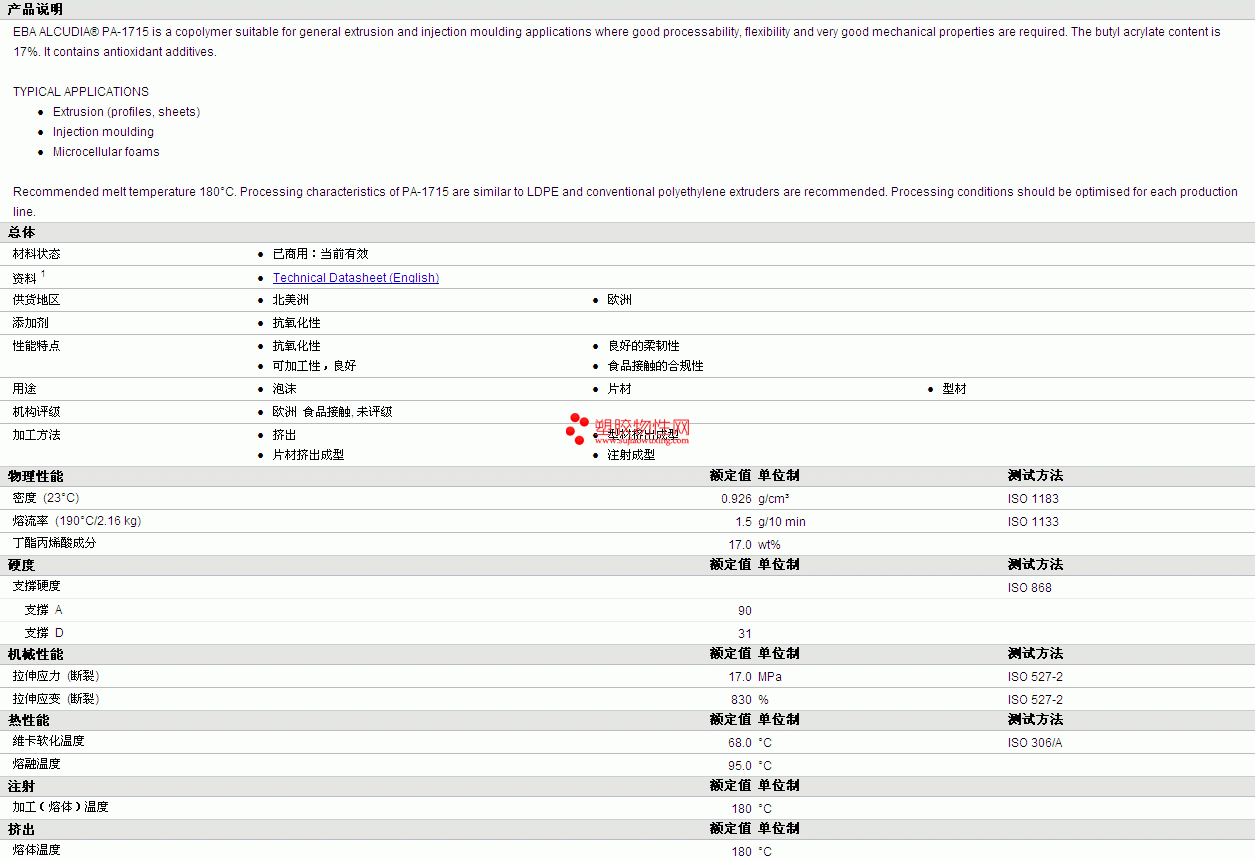Click the 热性能 section header
Image resolution: width=1255 pixels, height=859 pixels.
point(29,720)
